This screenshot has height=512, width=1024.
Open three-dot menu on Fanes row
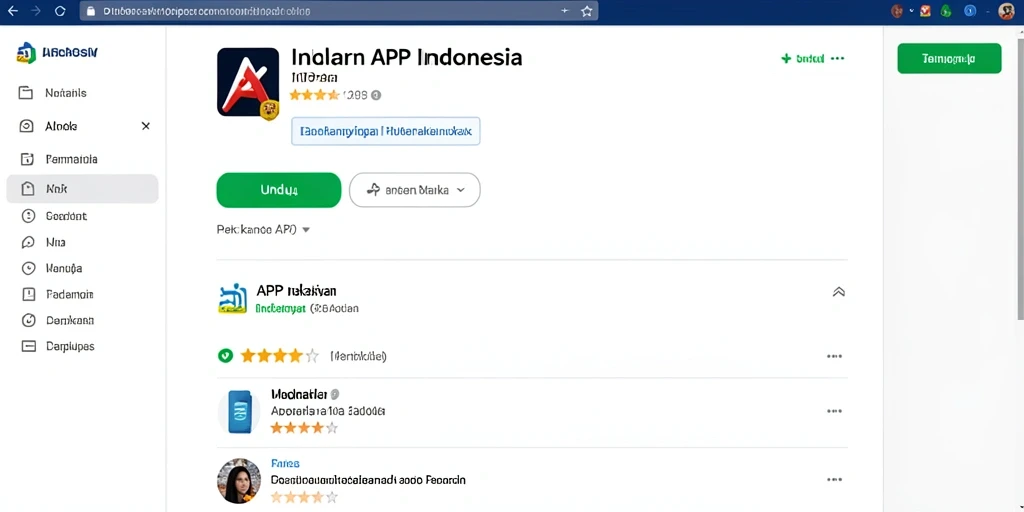pyautogui.click(x=835, y=480)
